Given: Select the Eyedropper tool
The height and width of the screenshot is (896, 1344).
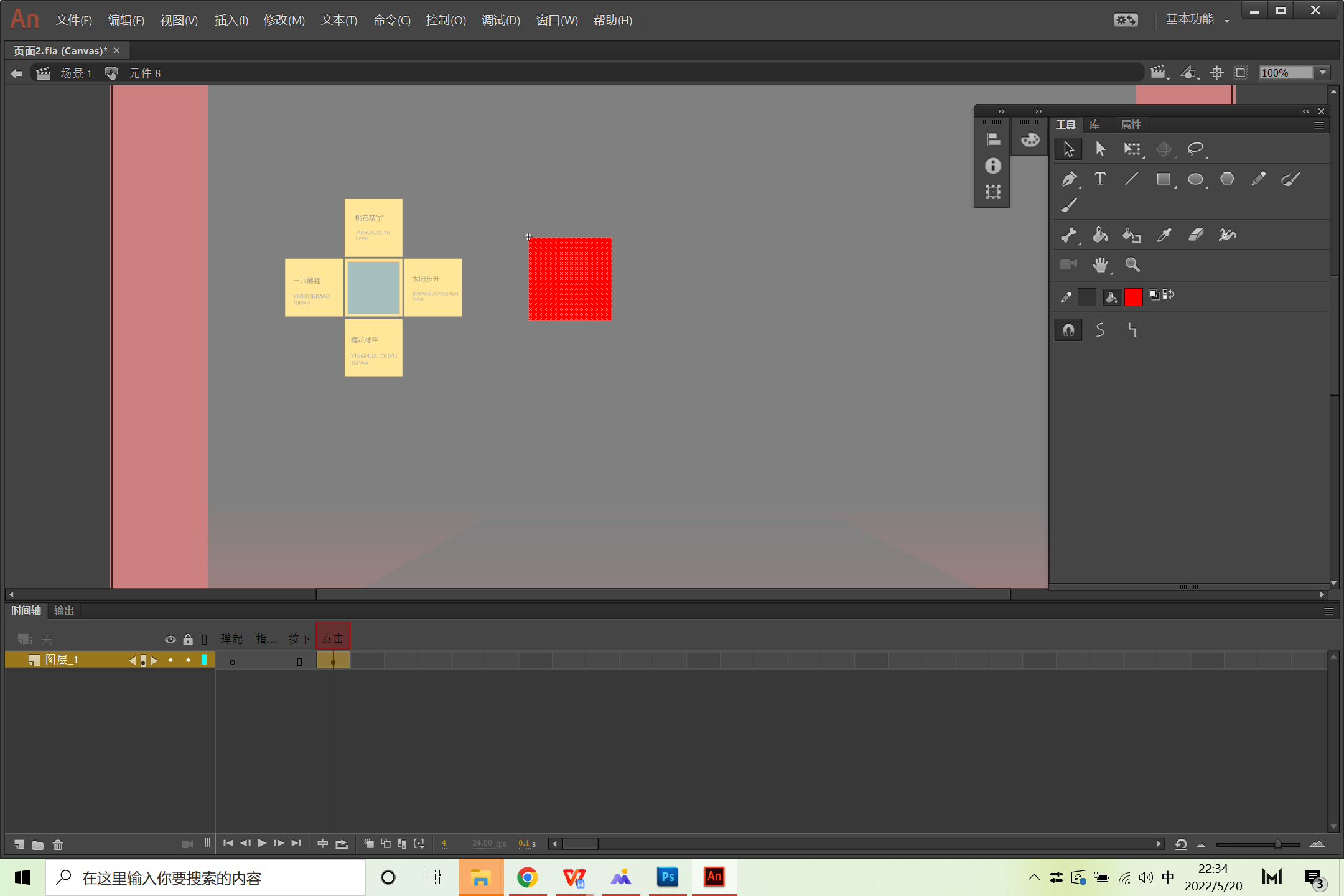Looking at the screenshot, I should 1164,235.
